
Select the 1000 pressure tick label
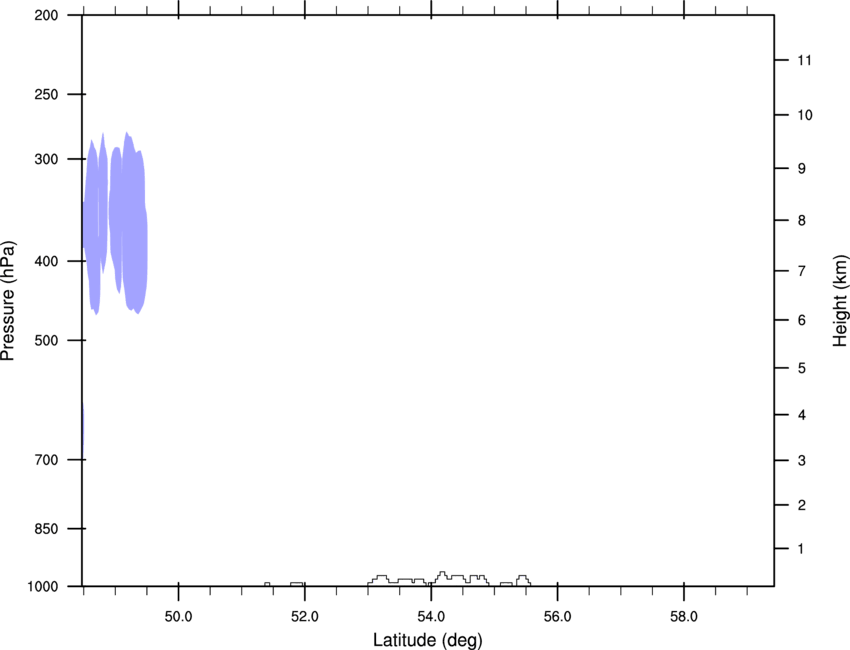[43, 587]
